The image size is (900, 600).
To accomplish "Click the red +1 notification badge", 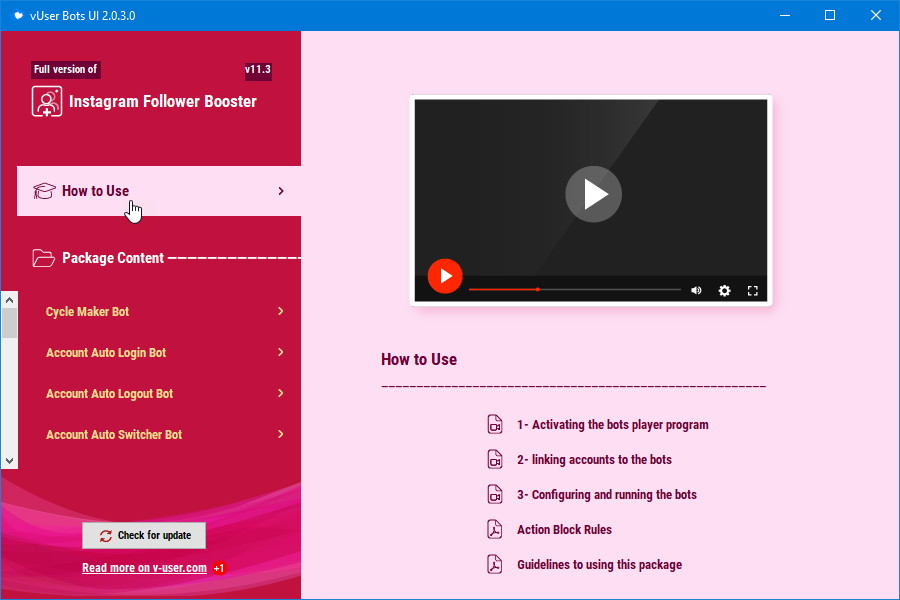I will click(219, 568).
